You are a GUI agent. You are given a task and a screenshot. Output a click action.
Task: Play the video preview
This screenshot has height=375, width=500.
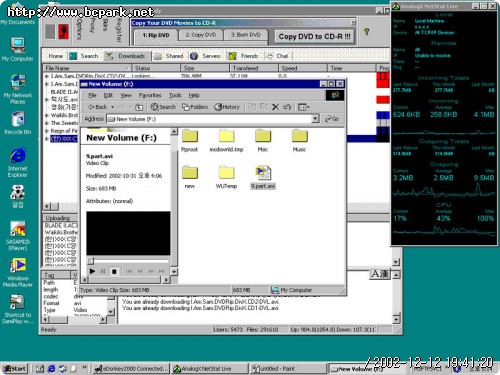pos(93,271)
